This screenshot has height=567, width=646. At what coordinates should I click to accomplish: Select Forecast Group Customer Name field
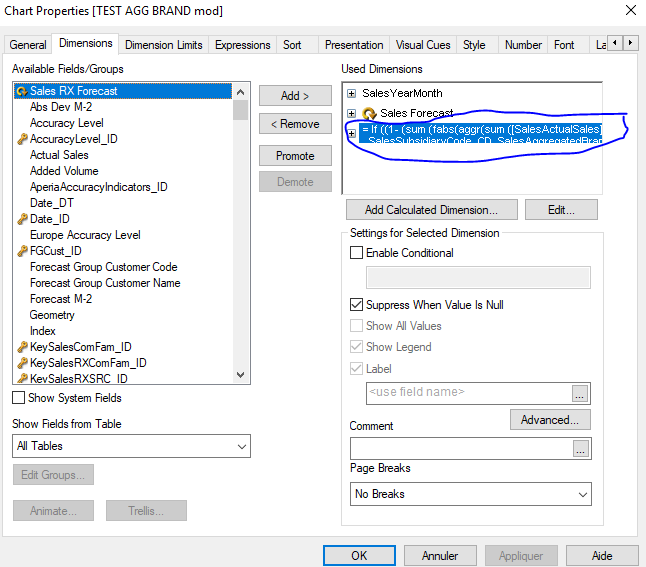[x=105, y=283]
